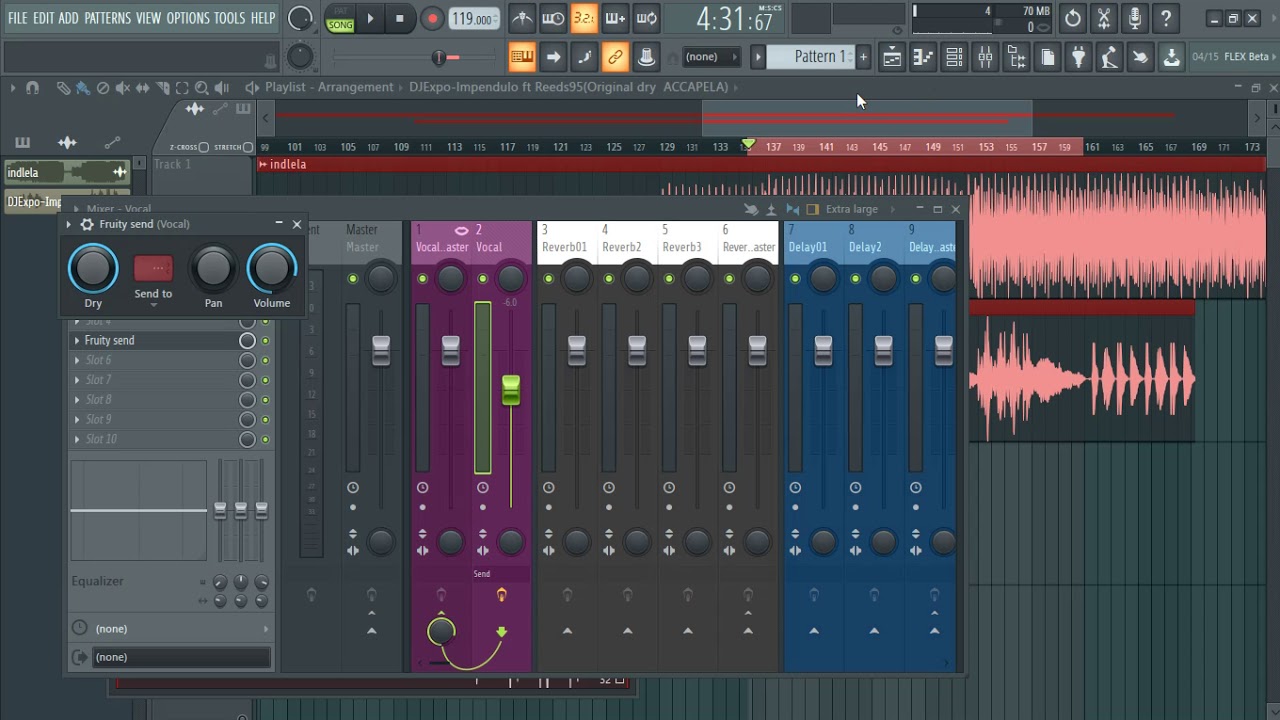Open the ADD menu
The height and width of the screenshot is (720, 1280).
(x=69, y=18)
